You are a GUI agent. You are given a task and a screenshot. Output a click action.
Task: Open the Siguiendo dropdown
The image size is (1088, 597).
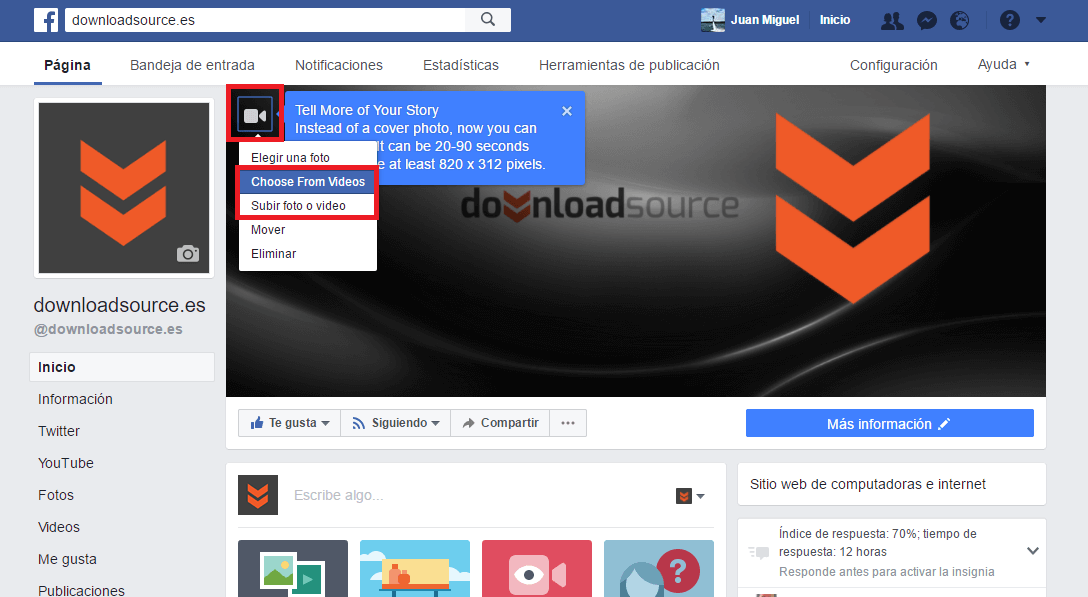click(x=396, y=423)
